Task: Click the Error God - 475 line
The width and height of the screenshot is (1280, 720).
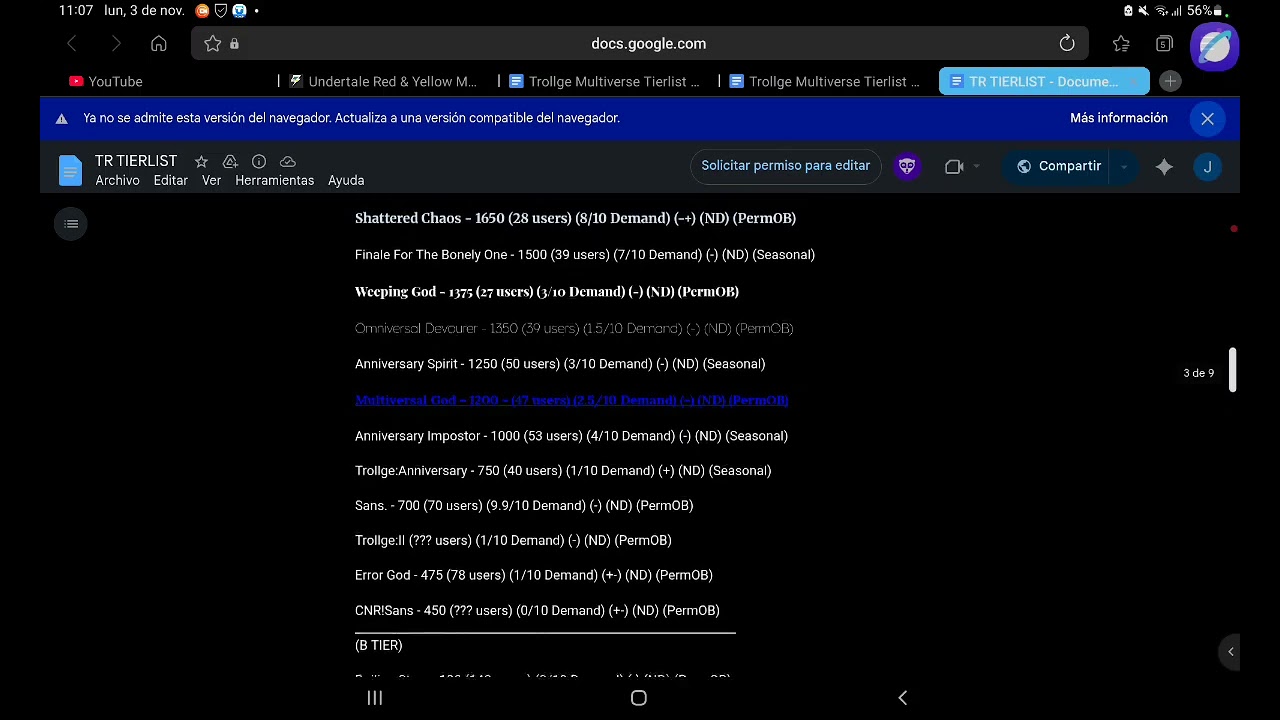Action: [x=534, y=576]
